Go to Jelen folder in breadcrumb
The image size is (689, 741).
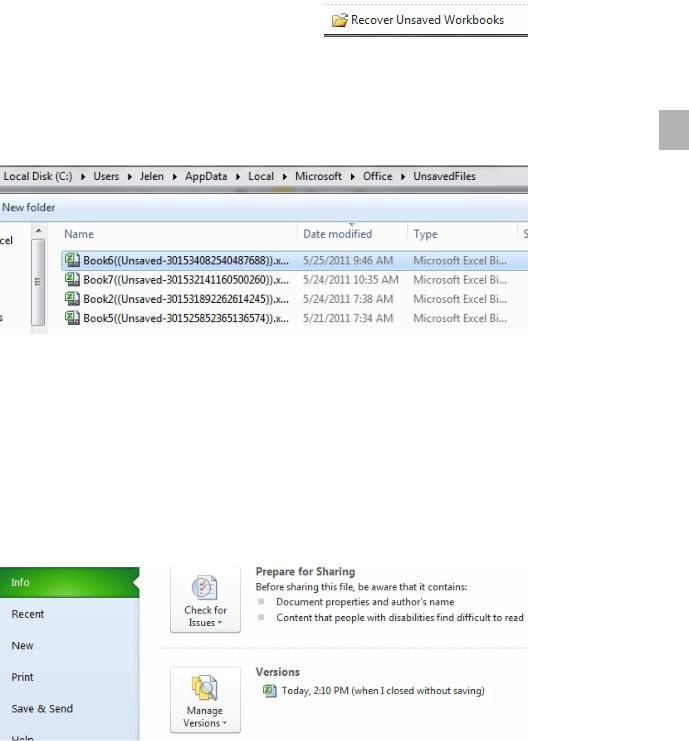click(x=152, y=176)
